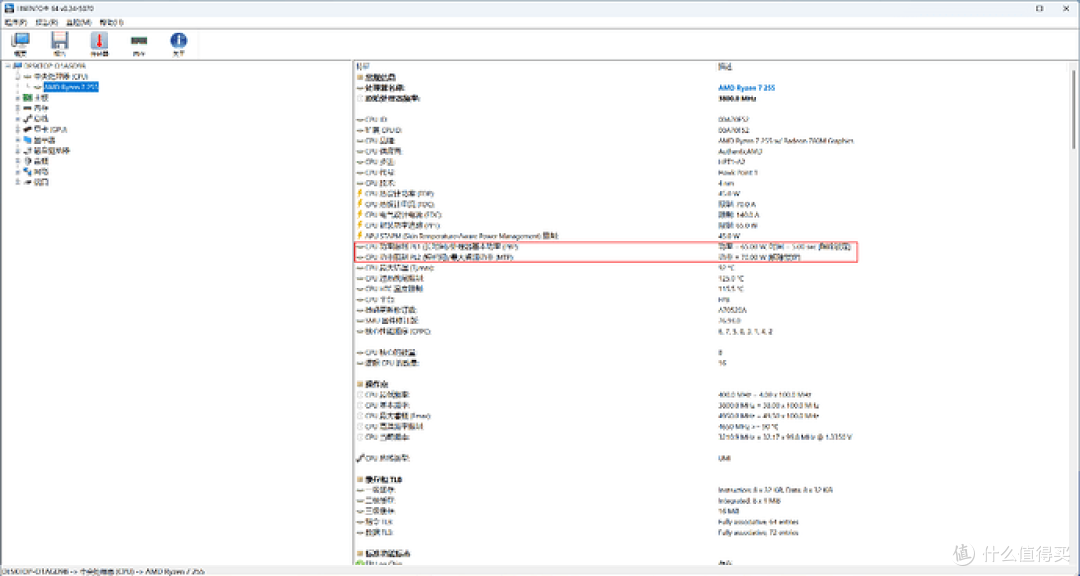Open the Monitoring (M) menu
Screen dimensions: 1080x576
[79, 23]
